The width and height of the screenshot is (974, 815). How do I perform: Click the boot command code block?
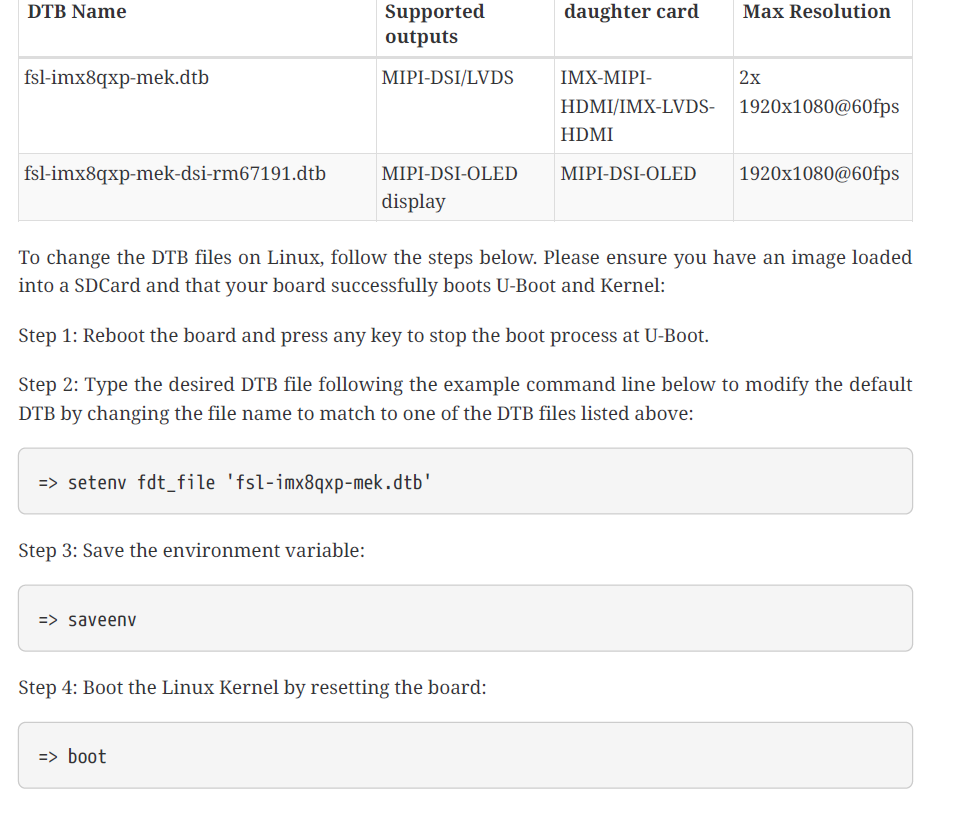coord(465,756)
